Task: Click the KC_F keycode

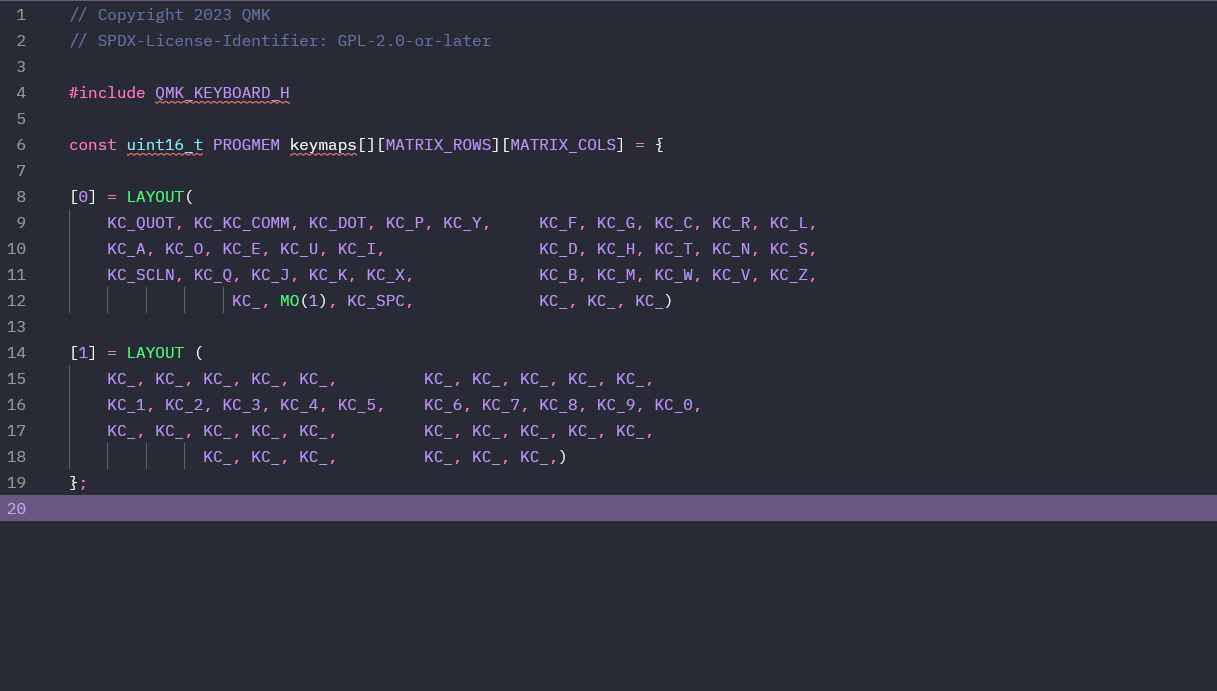Action: (558, 223)
